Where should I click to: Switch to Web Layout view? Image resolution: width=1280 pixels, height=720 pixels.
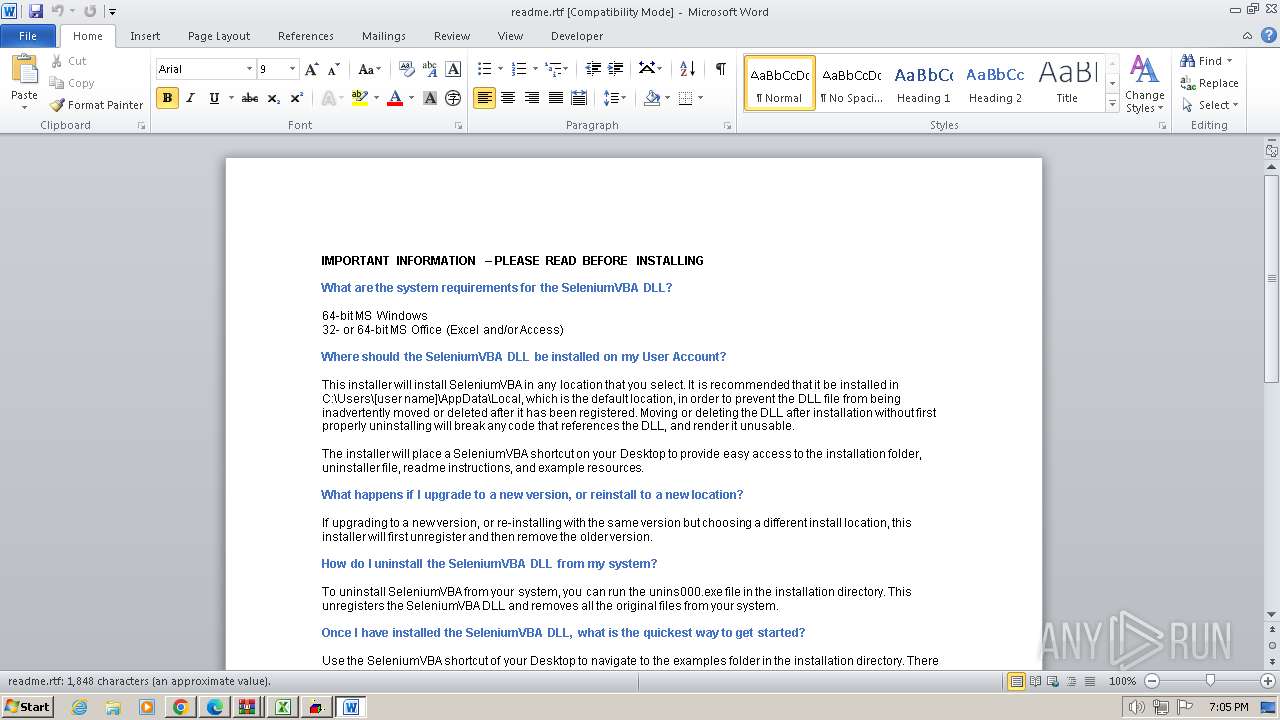(1052, 681)
